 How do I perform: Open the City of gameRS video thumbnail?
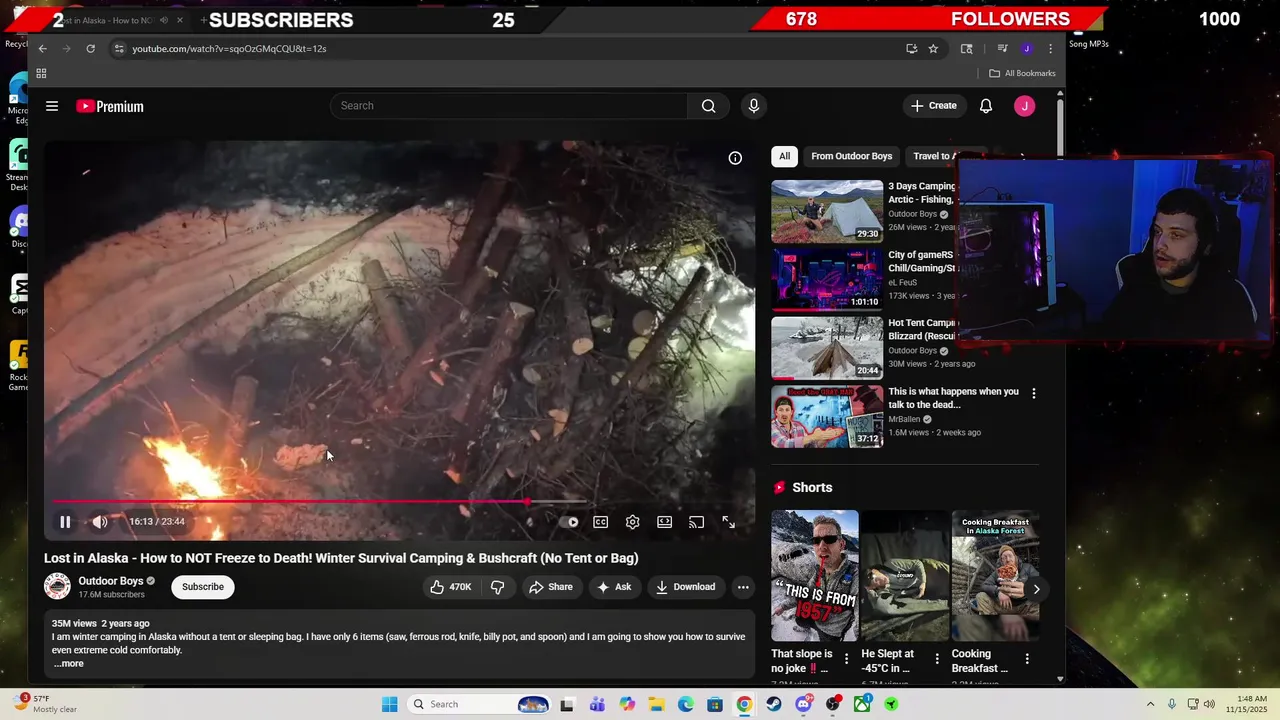click(827, 279)
